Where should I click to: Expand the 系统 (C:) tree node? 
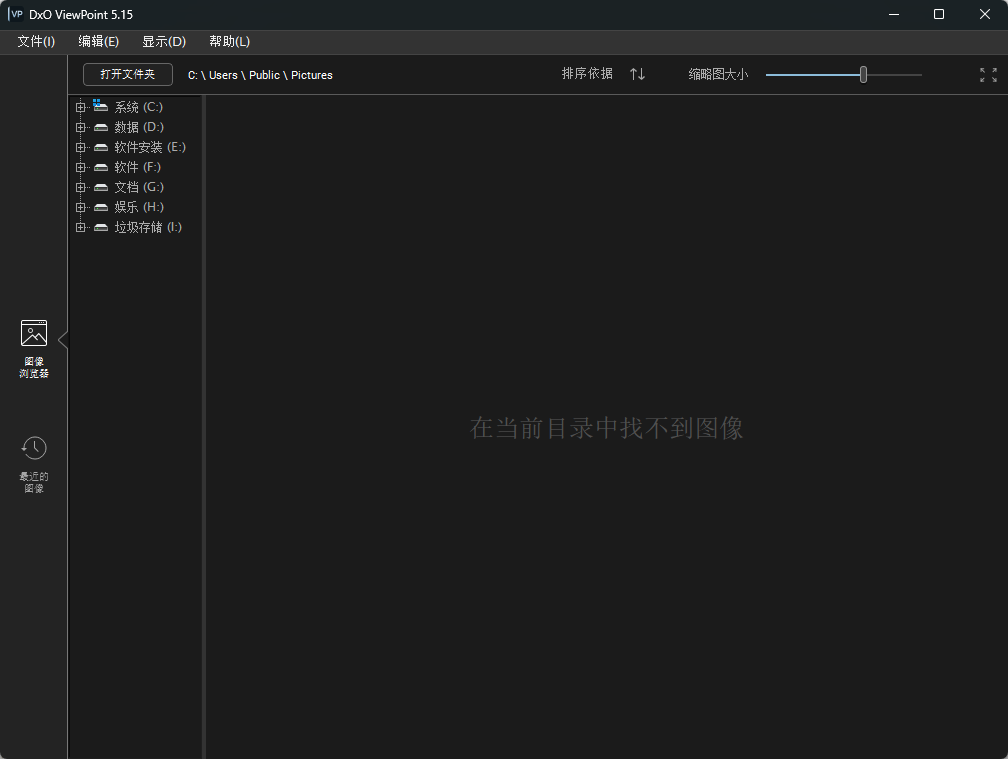(80, 107)
